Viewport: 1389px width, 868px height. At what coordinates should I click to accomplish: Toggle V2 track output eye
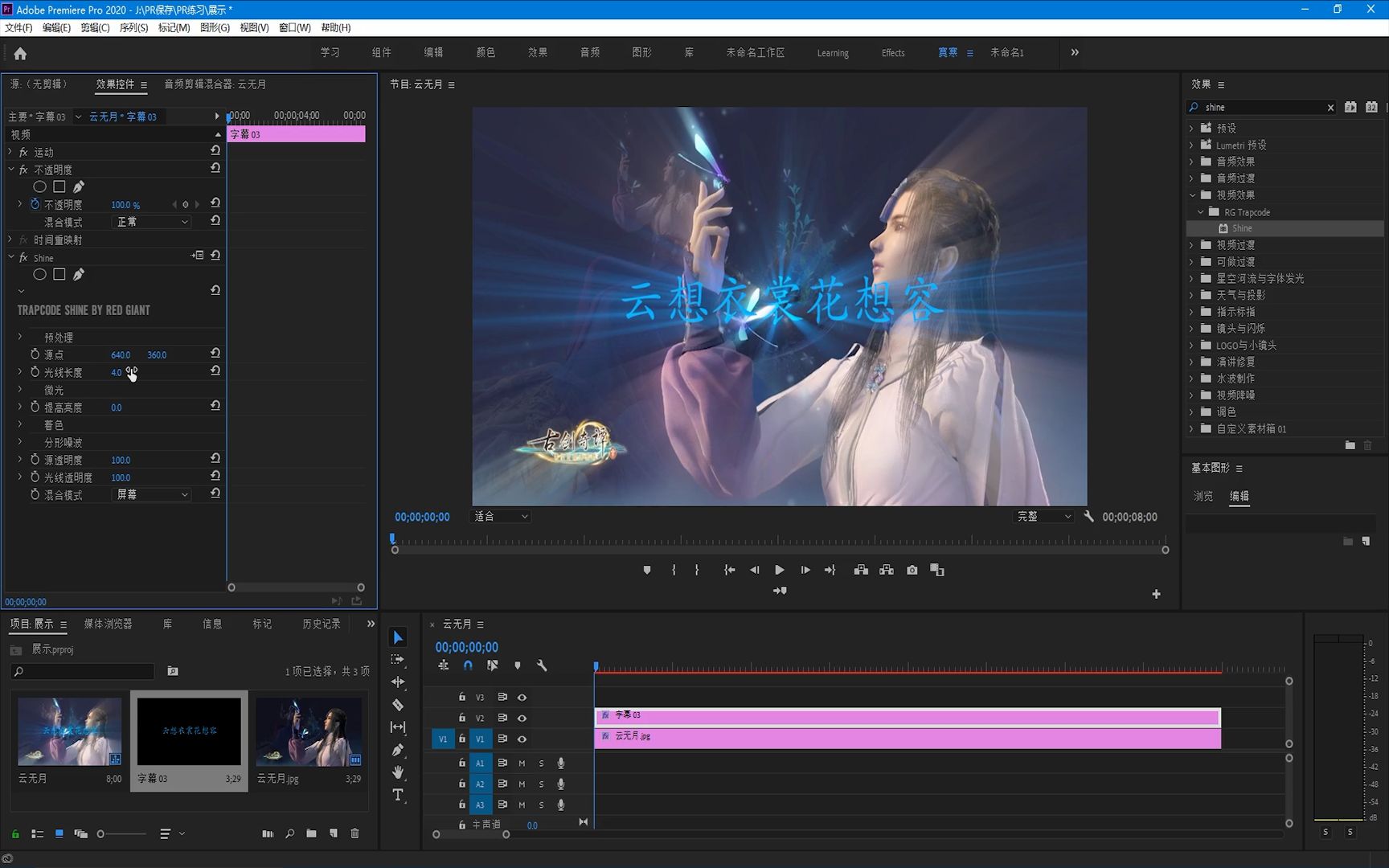click(x=522, y=718)
